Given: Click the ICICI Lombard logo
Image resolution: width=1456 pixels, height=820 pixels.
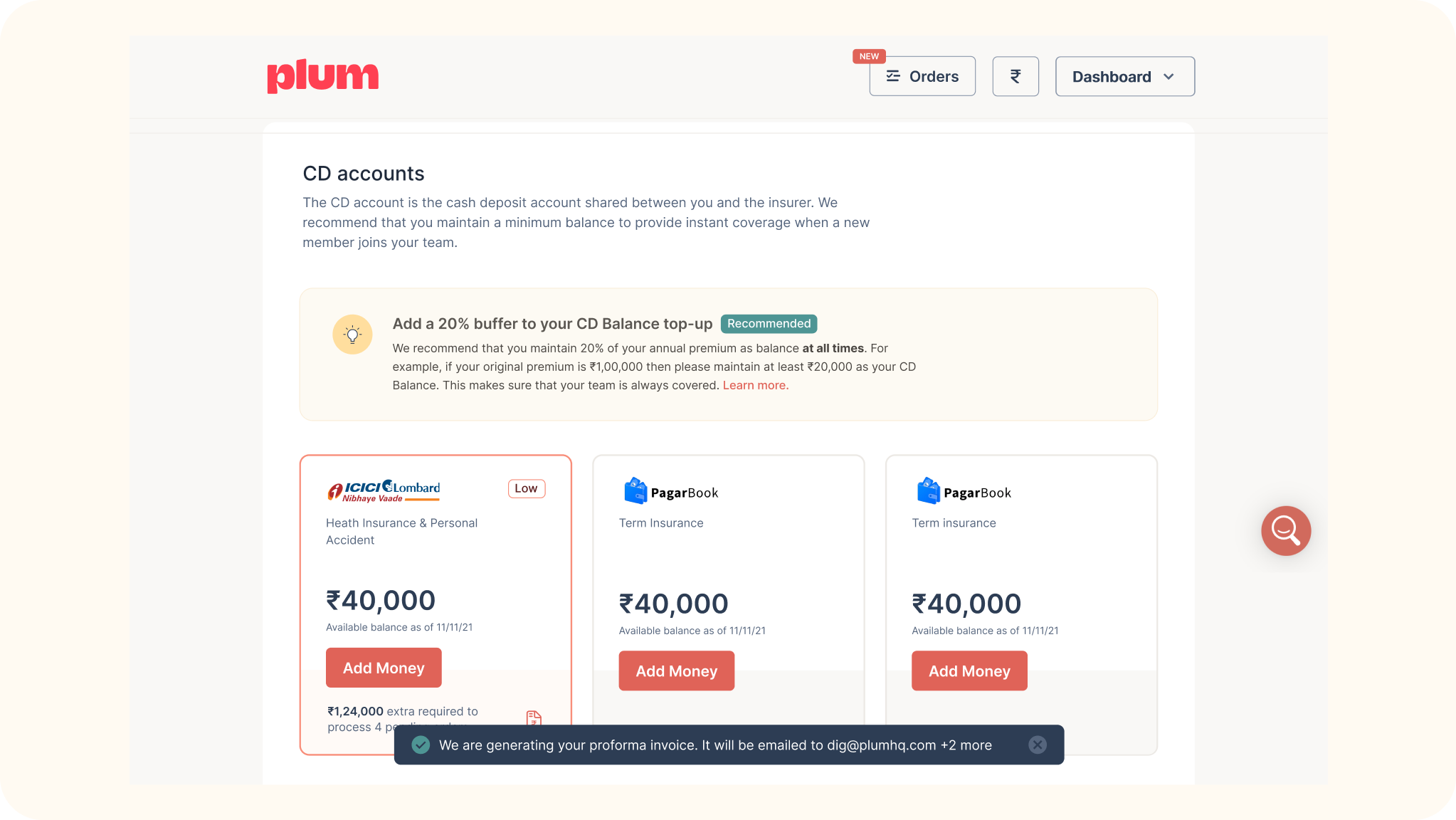Looking at the screenshot, I should [384, 490].
